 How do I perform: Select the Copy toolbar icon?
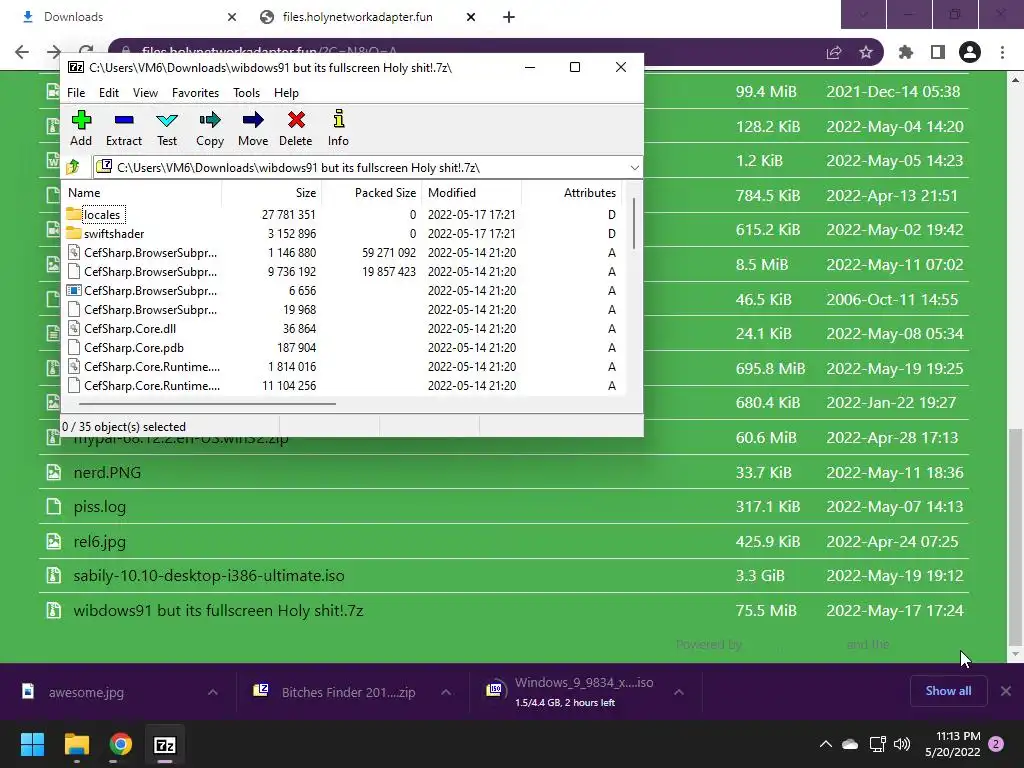click(210, 128)
